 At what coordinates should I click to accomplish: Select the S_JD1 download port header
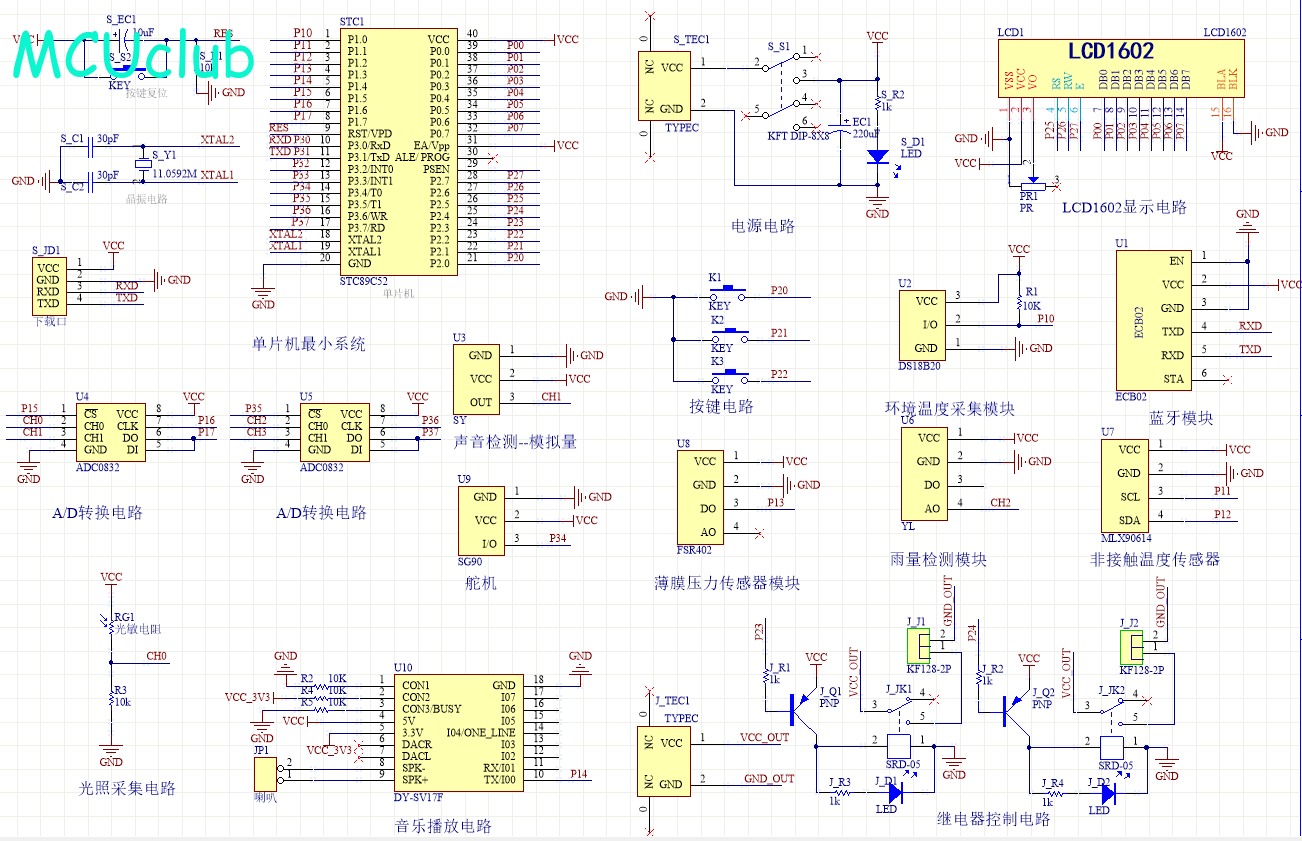(48, 286)
